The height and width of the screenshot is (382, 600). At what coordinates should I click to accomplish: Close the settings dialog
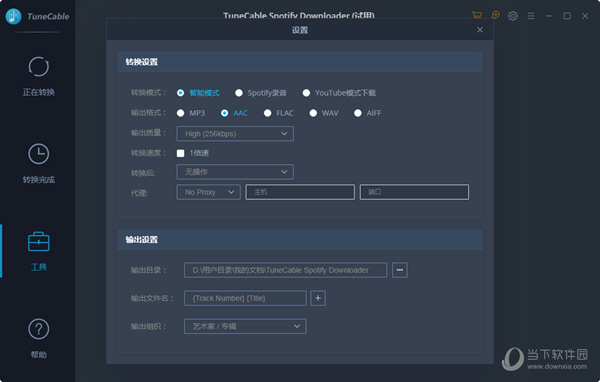[x=480, y=30]
